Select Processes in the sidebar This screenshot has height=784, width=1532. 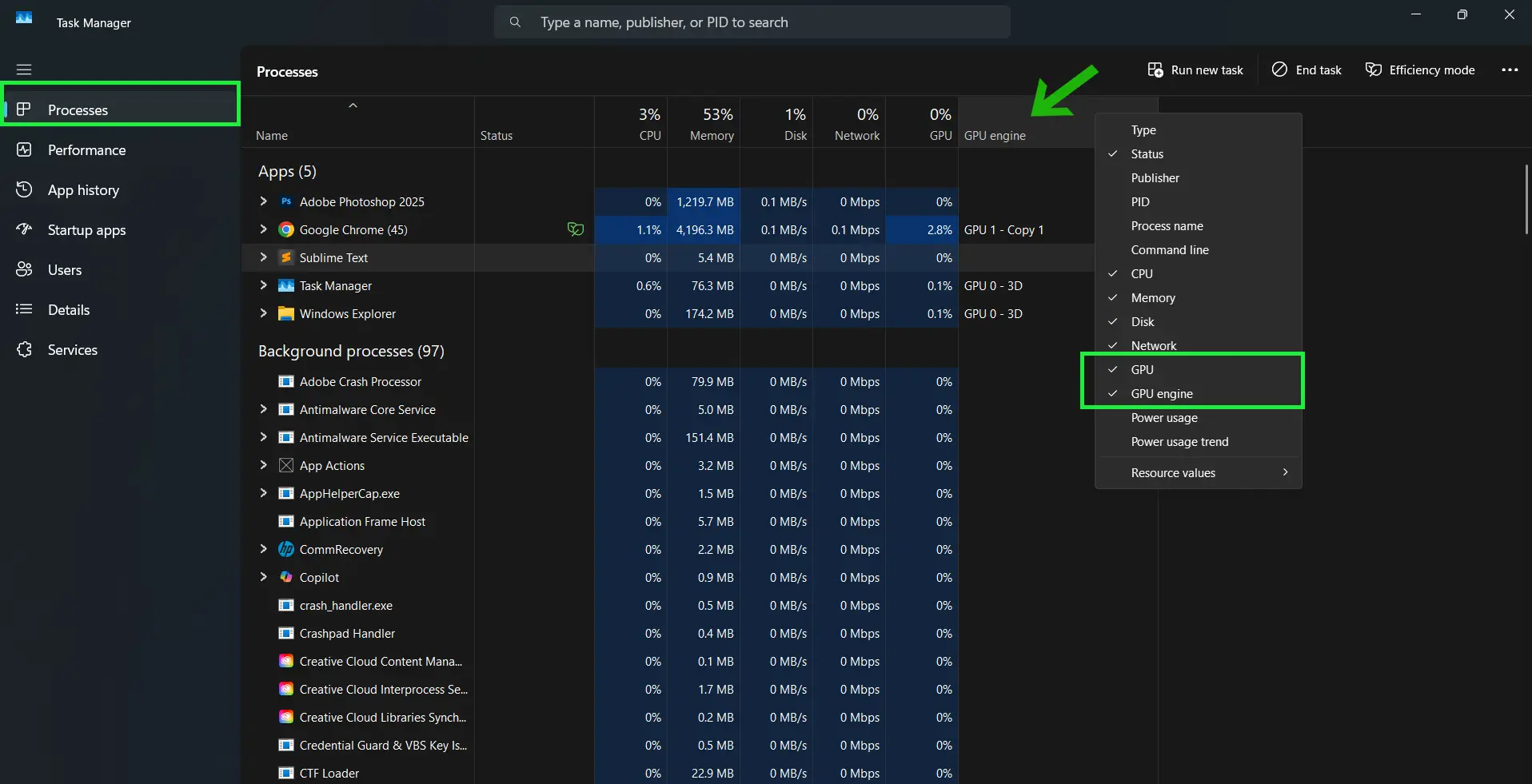pos(78,109)
